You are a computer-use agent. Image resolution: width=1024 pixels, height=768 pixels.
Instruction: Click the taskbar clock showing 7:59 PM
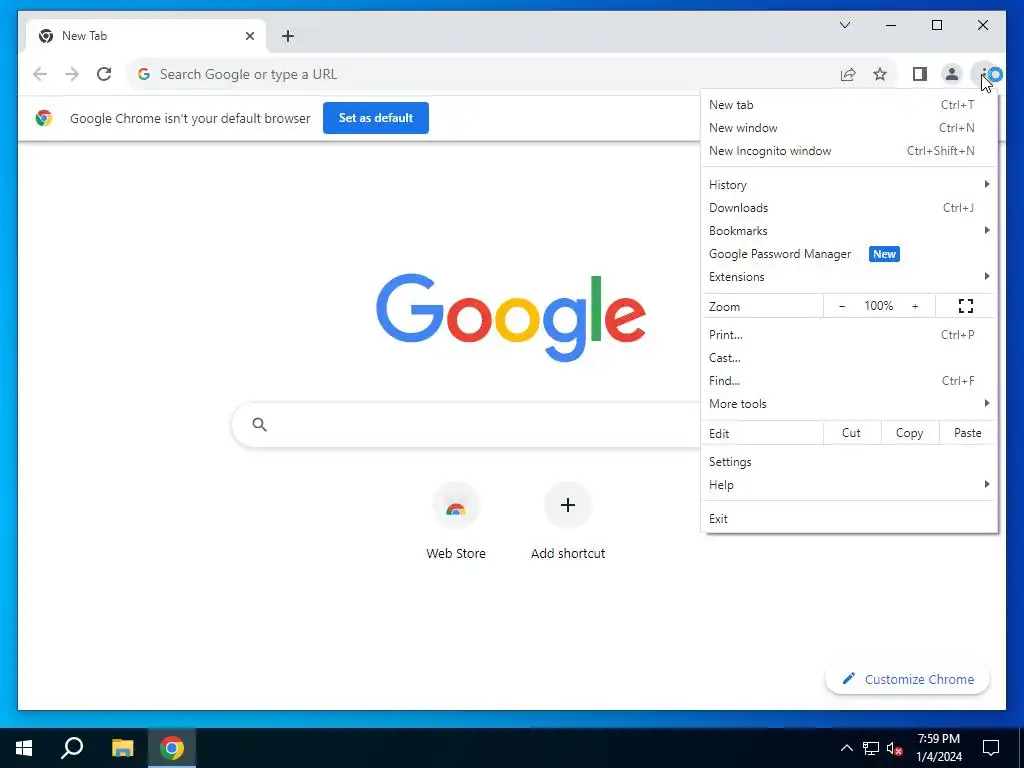click(x=938, y=748)
